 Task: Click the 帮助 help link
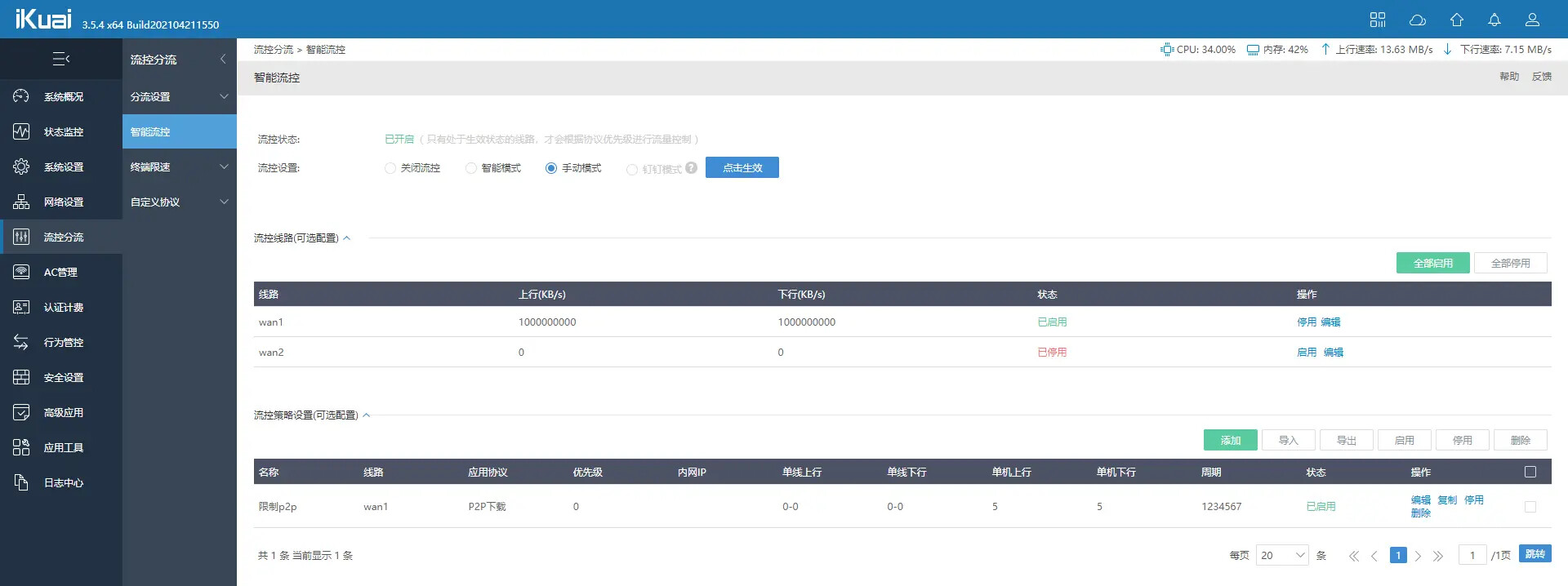point(1509,77)
